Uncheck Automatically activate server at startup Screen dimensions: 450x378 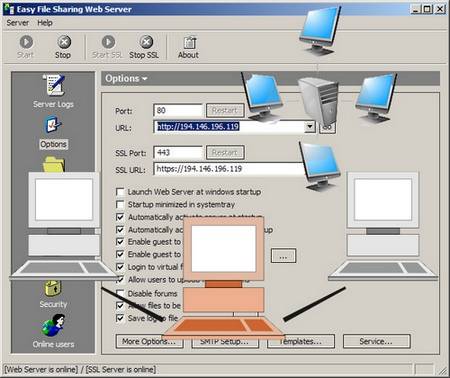coord(120,217)
